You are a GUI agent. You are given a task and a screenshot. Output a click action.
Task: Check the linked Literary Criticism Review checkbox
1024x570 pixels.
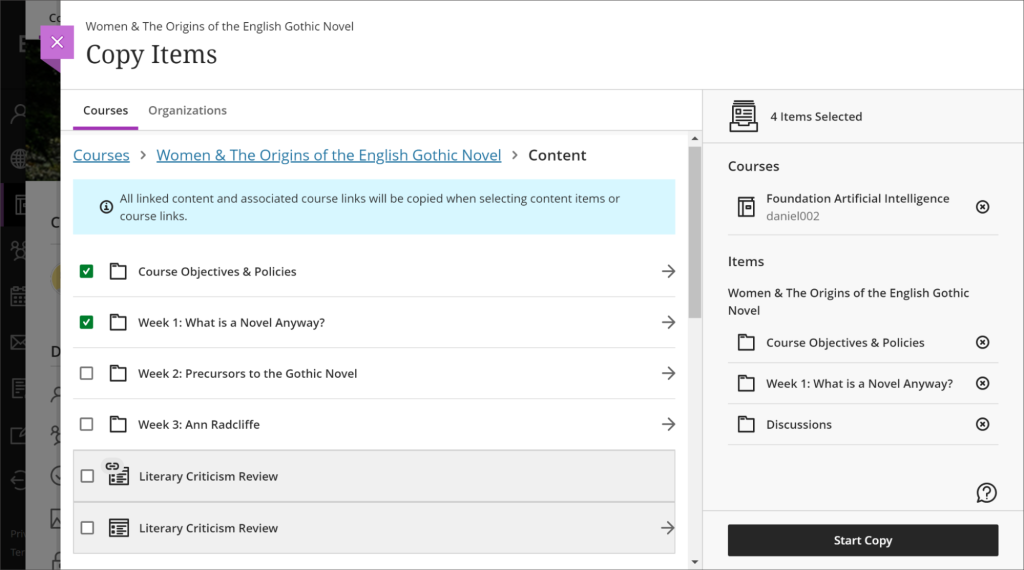tap(87, 476)
